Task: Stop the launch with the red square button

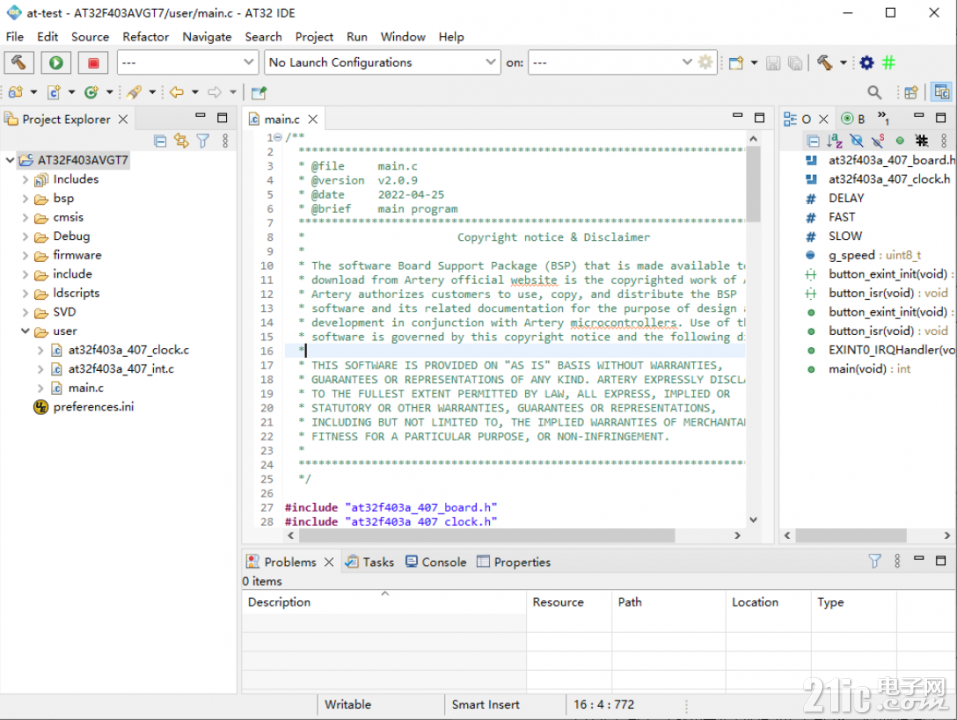Action: [93, 62]
